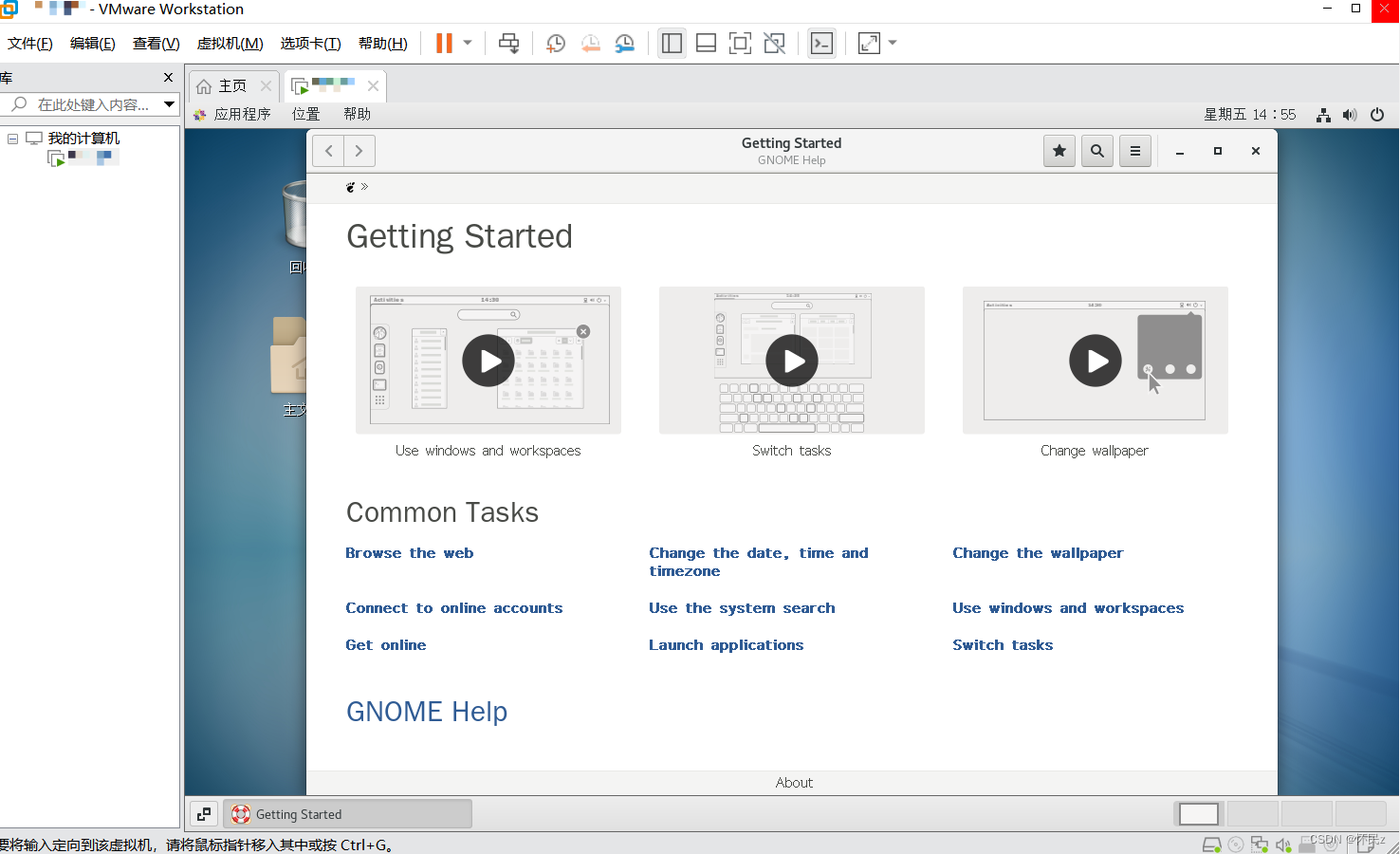Open the 虚拟机(M) menu
1400x854 pixels.
[230, 44]
